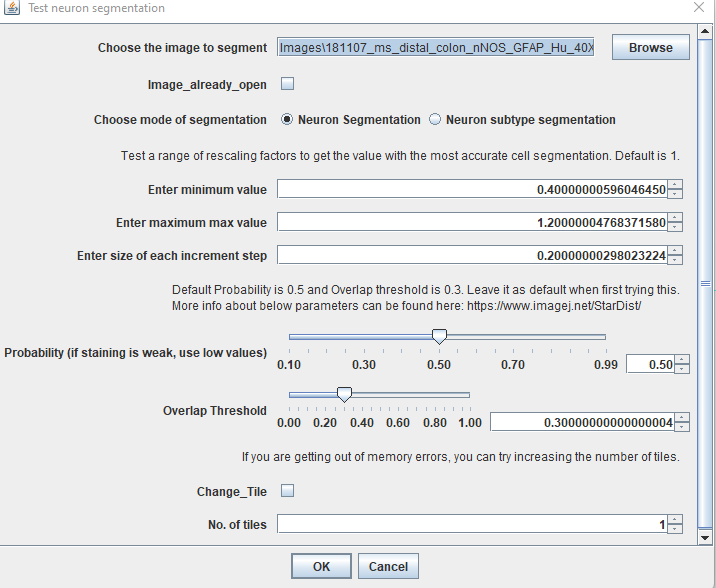Viewport: 716px width, 588px height.
Task: Click the Cancel button
Action: (x=388, y=566)
